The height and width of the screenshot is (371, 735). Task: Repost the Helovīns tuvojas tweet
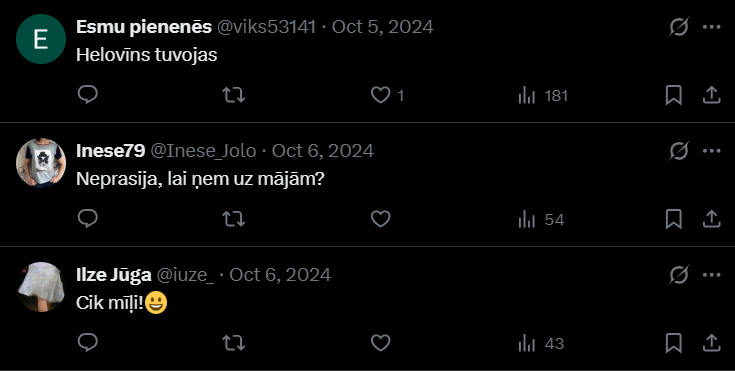pos(233,95)
